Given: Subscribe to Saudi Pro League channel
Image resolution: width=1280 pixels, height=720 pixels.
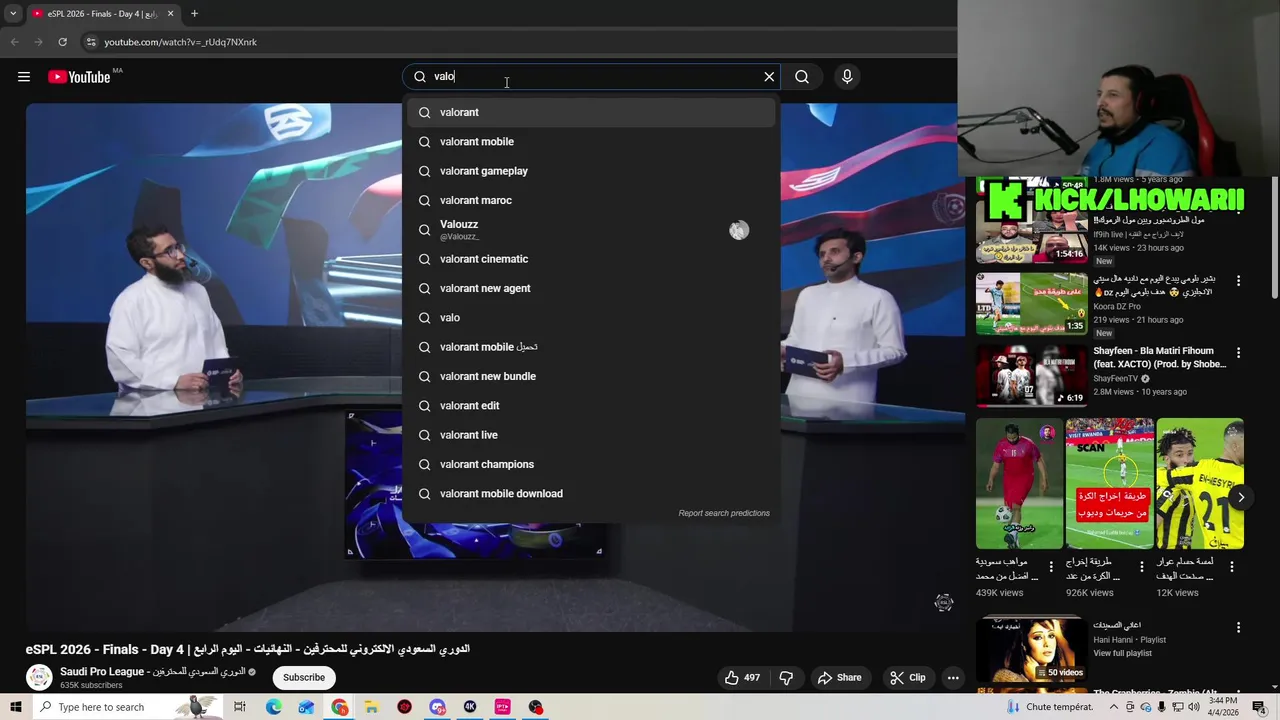Looking at the screenshot, I should 304,678.
